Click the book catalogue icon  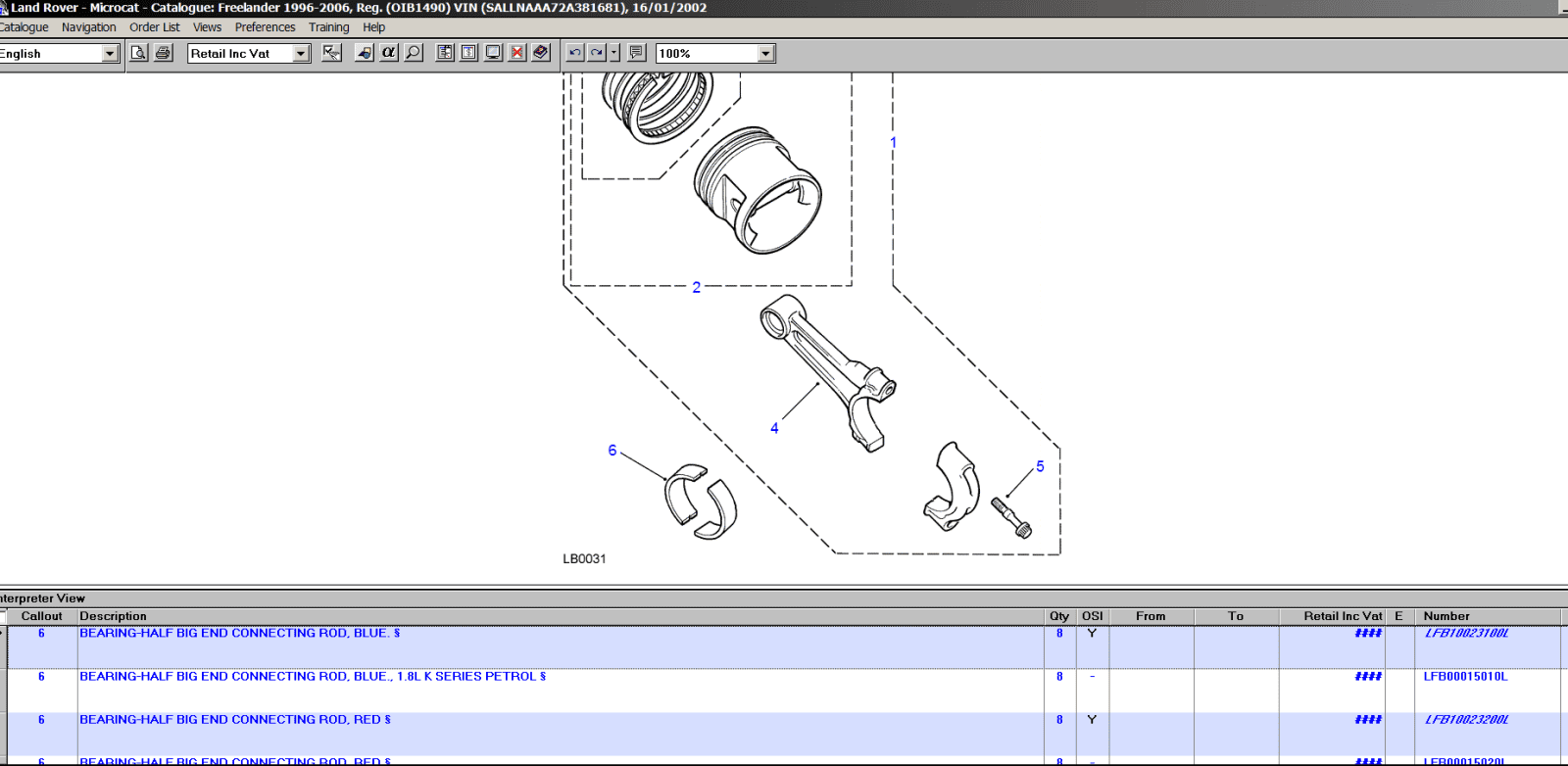(541, 53)
